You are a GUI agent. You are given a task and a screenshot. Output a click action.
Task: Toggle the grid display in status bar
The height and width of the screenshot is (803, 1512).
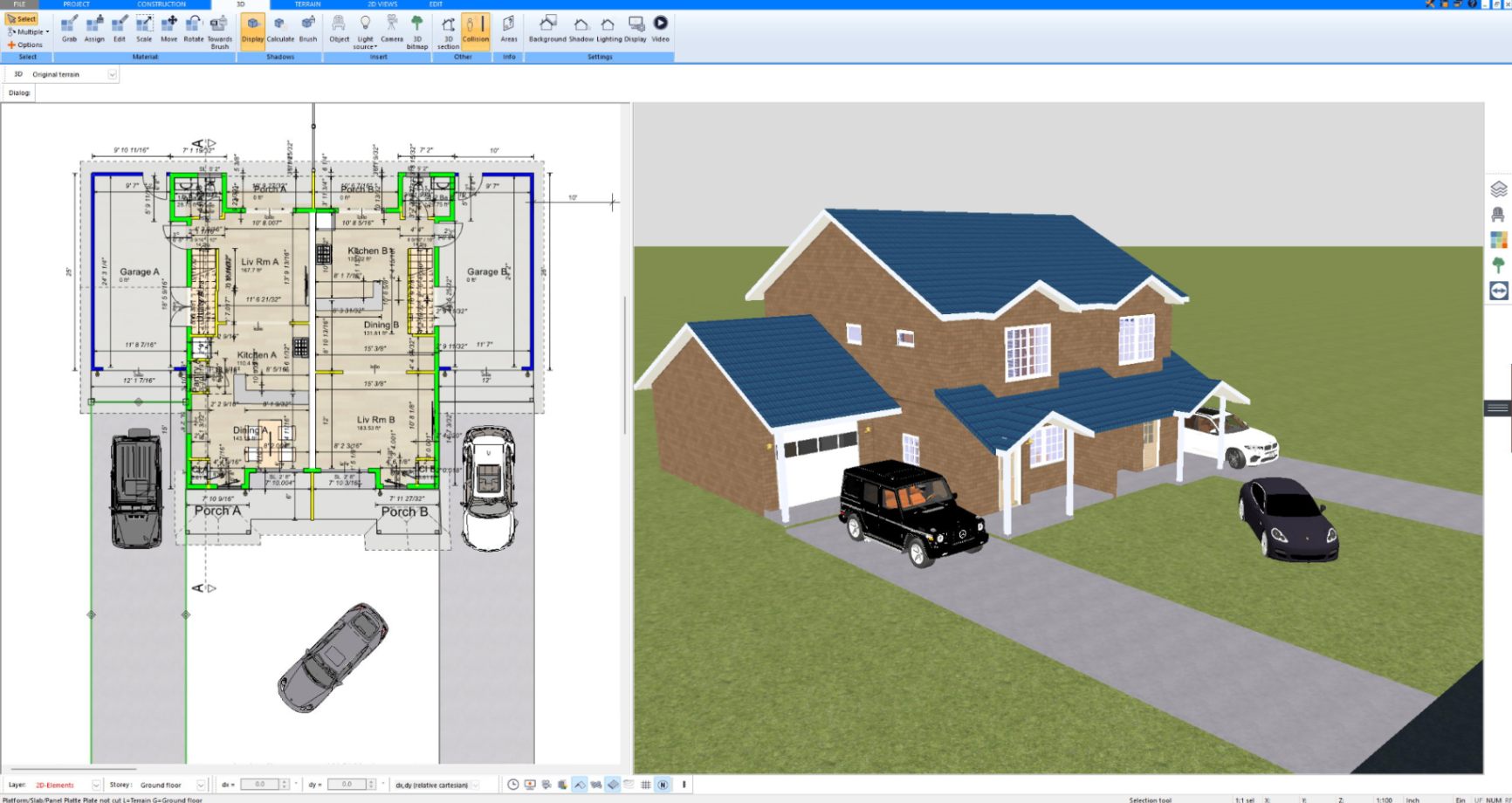645,785
